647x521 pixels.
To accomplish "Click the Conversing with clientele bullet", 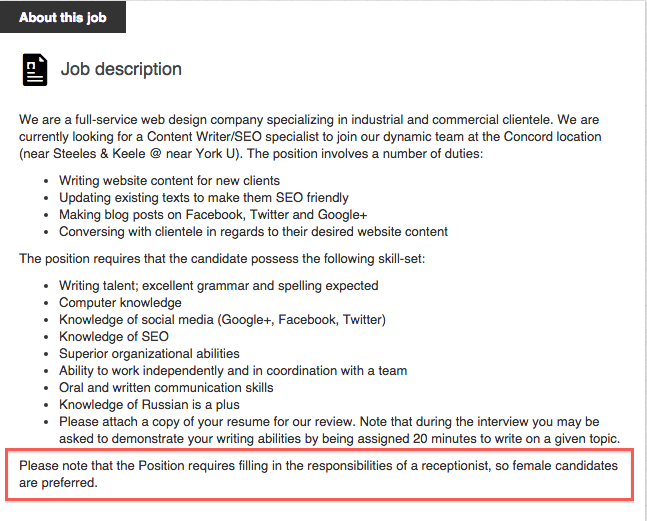I will [253, 231].
